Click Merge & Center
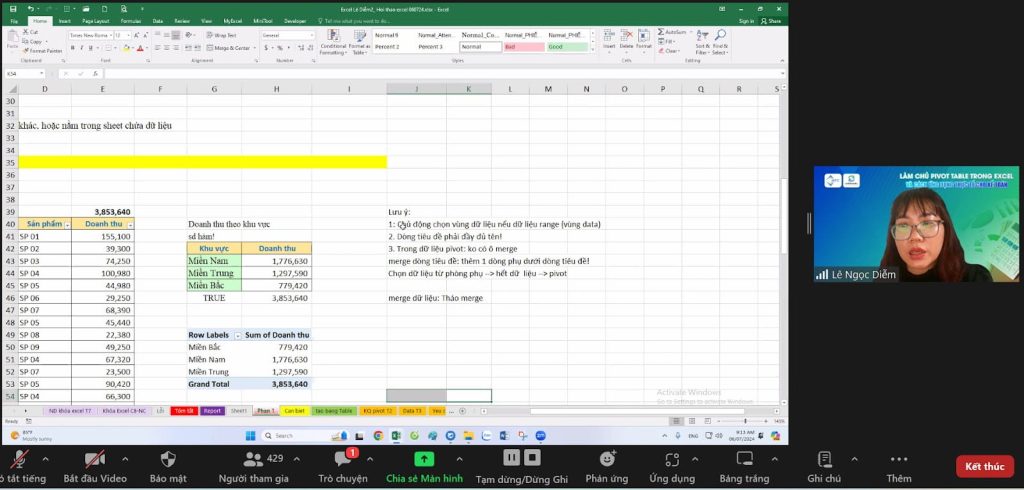Screen dimensions: 1024x490 pos(228,48)
